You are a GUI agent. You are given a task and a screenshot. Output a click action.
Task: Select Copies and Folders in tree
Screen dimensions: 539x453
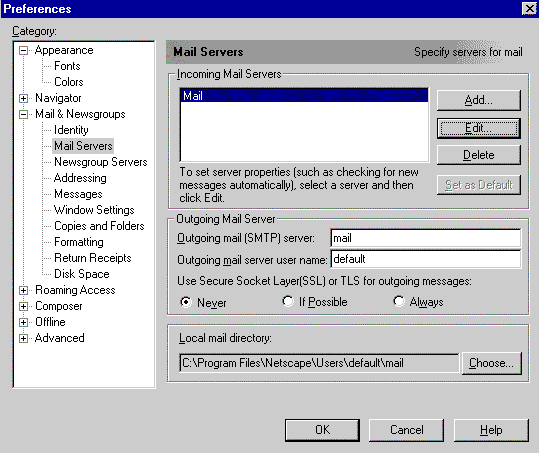coord(99,226)
